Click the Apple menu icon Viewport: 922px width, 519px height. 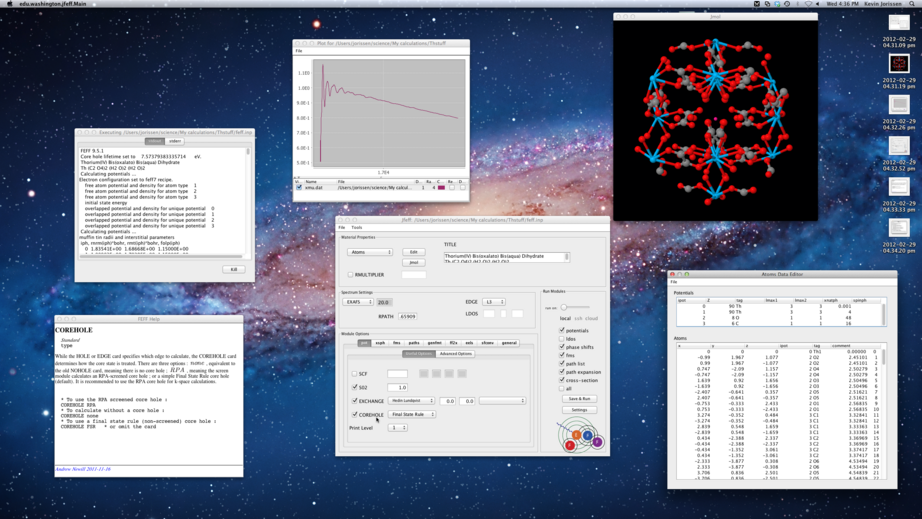tap(8, 4)
